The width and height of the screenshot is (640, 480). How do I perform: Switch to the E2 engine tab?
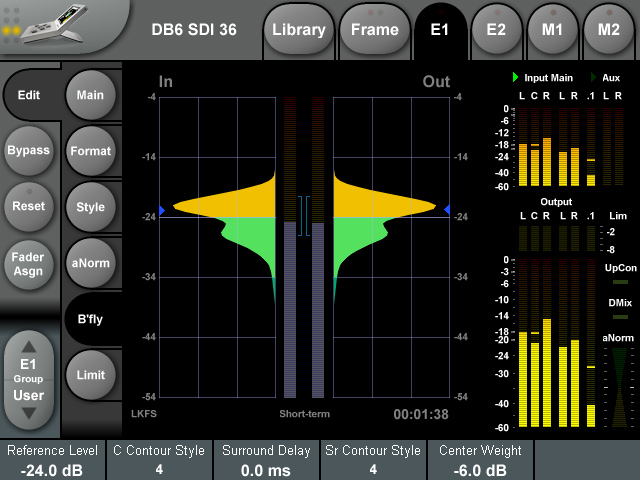pyautogui.click(x=496, y=30)
